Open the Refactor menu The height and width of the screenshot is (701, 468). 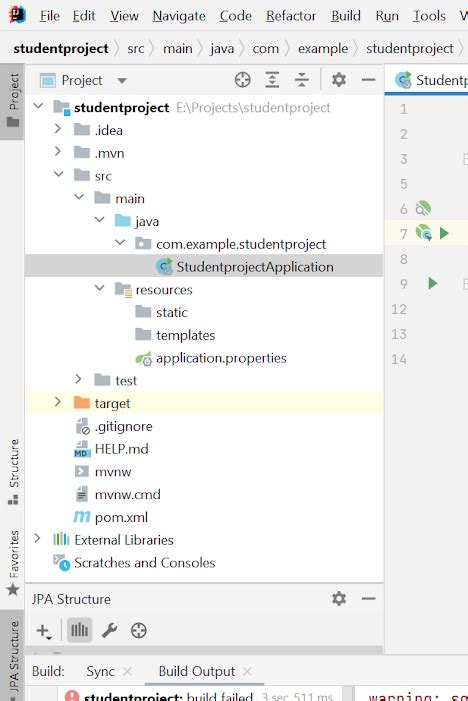click(x=291, y=16)
